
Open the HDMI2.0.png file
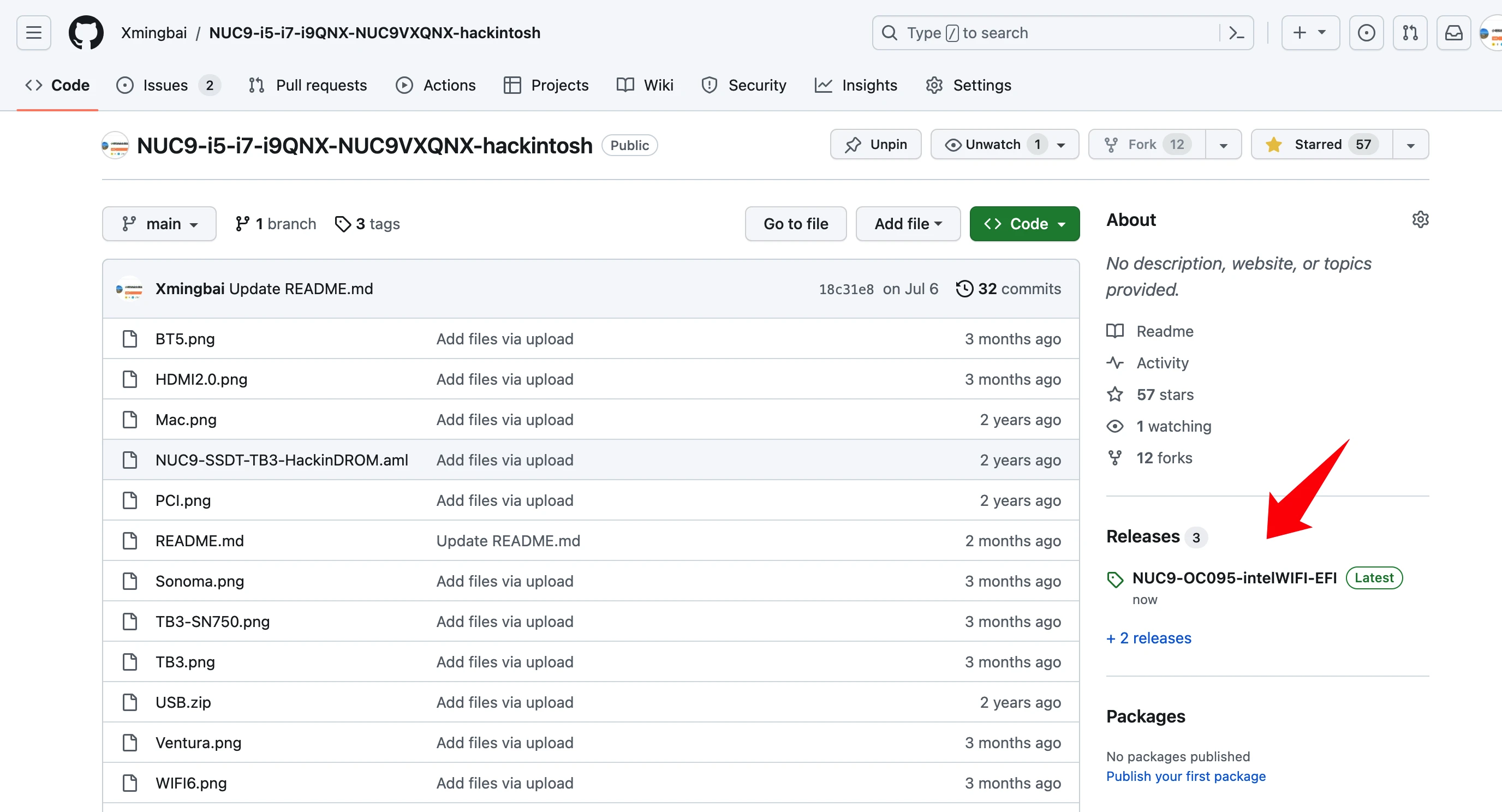(x=201, y=379)
